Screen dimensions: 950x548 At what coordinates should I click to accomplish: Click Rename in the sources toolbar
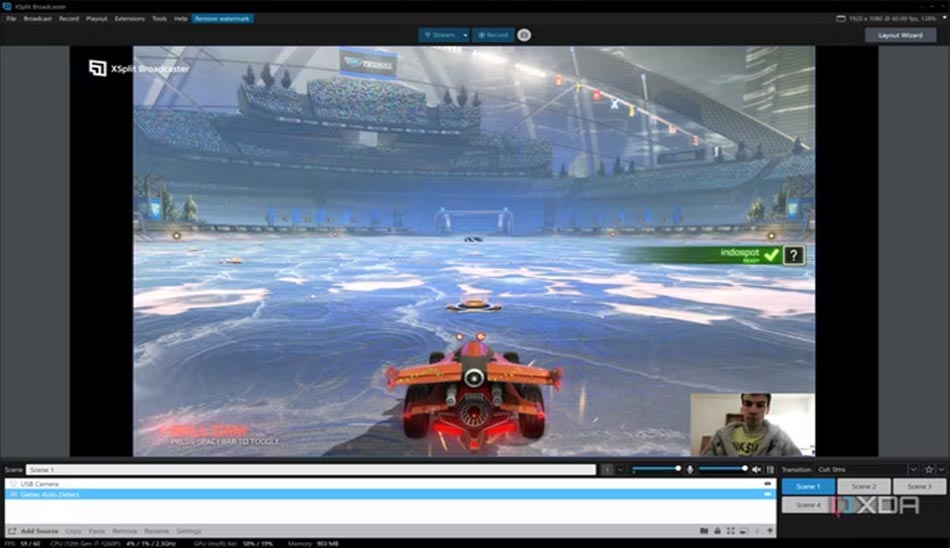coord(156,531)
